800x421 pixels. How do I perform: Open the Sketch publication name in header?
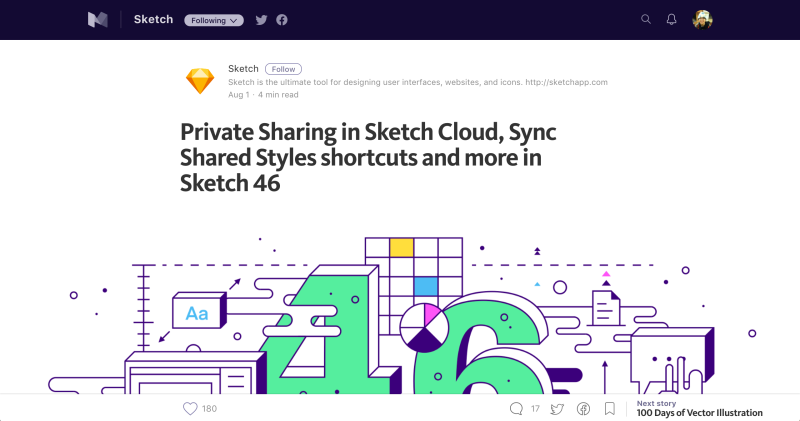(153, 19)
